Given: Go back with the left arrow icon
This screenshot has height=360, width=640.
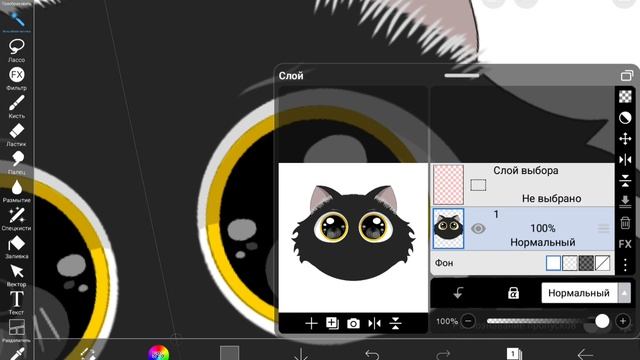Looking at the screenshot, I should [x=585, y=354].
